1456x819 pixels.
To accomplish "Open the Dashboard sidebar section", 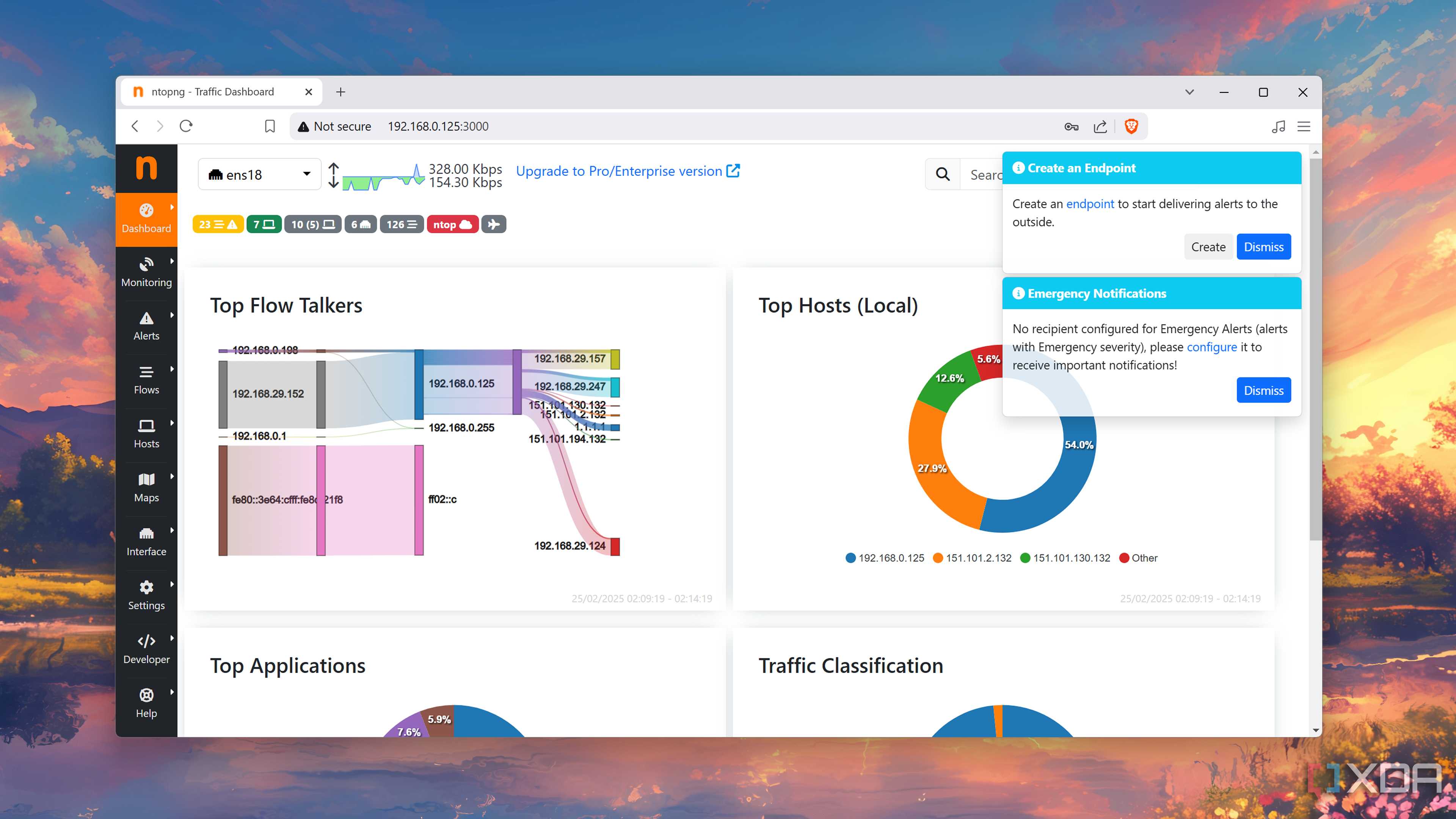I will click(x=146, y=219).
